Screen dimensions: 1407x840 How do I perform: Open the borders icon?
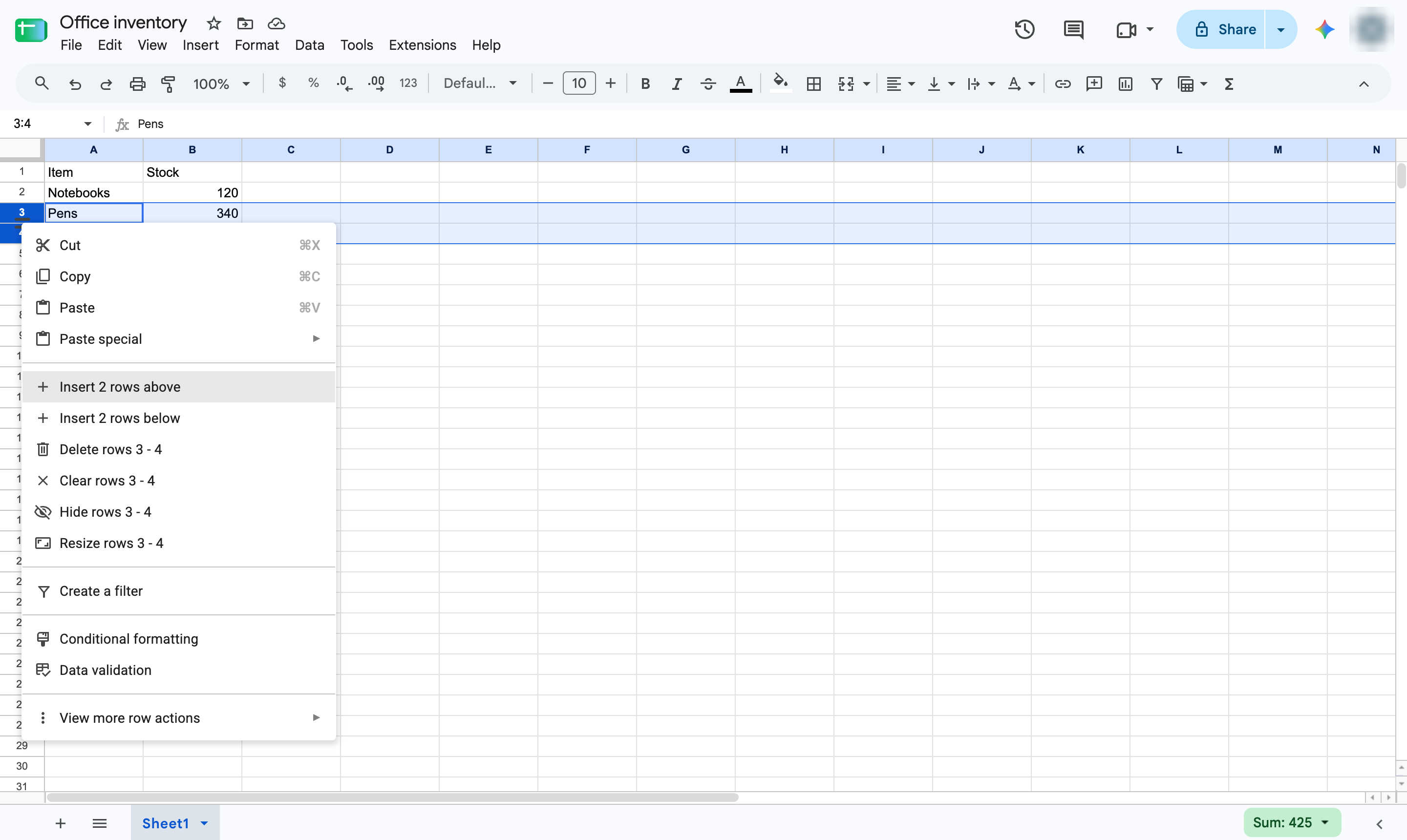click(x=813, y=84)
